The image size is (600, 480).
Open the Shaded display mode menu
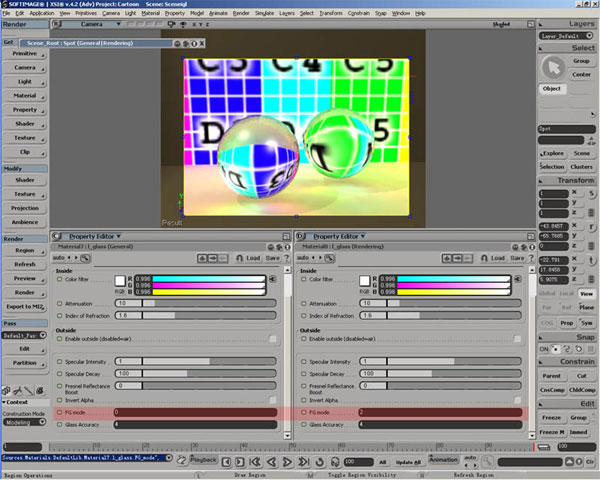(x=501, y=24)
